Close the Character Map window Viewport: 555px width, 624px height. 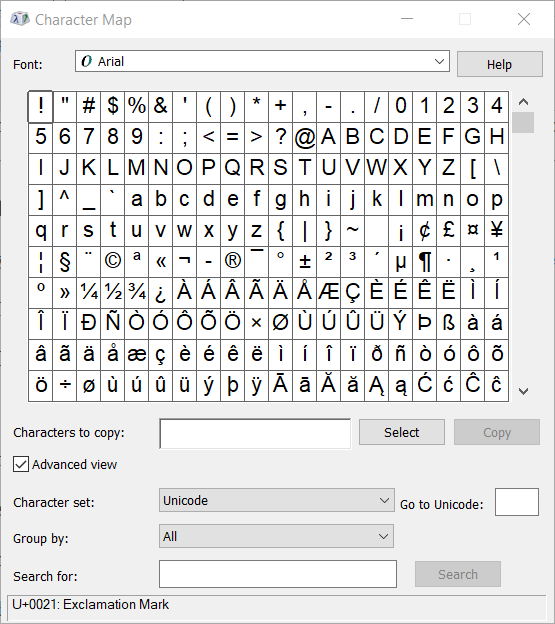[524, 19]
